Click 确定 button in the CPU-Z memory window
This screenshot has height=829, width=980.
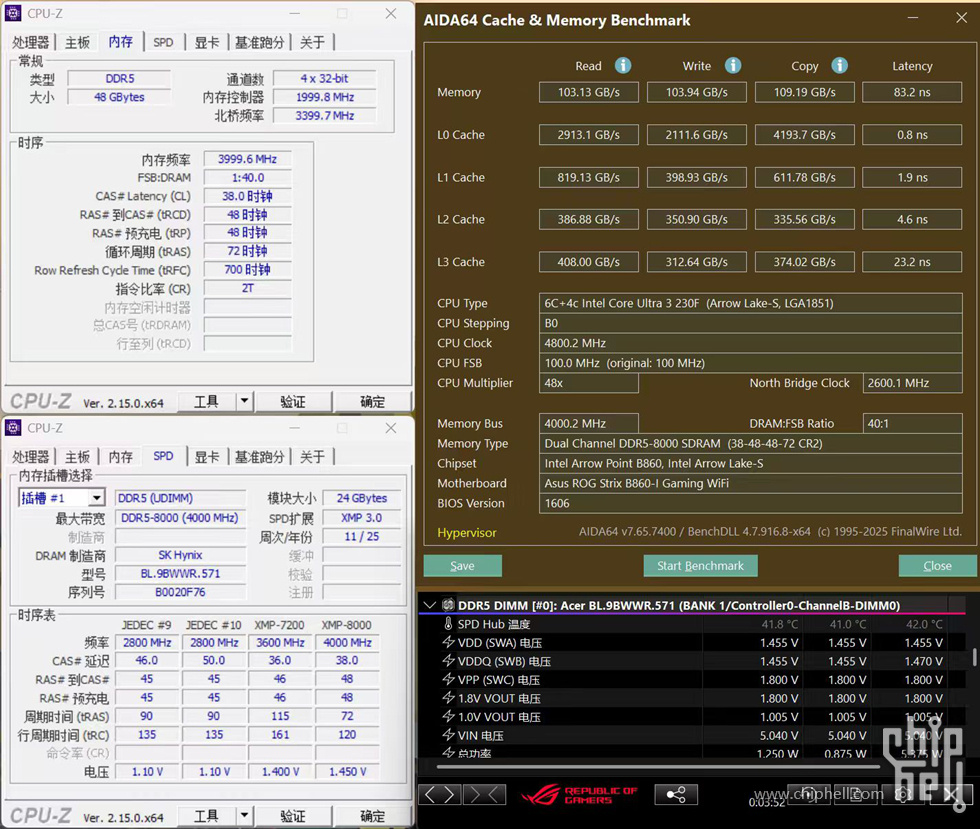tap(372, 401)
